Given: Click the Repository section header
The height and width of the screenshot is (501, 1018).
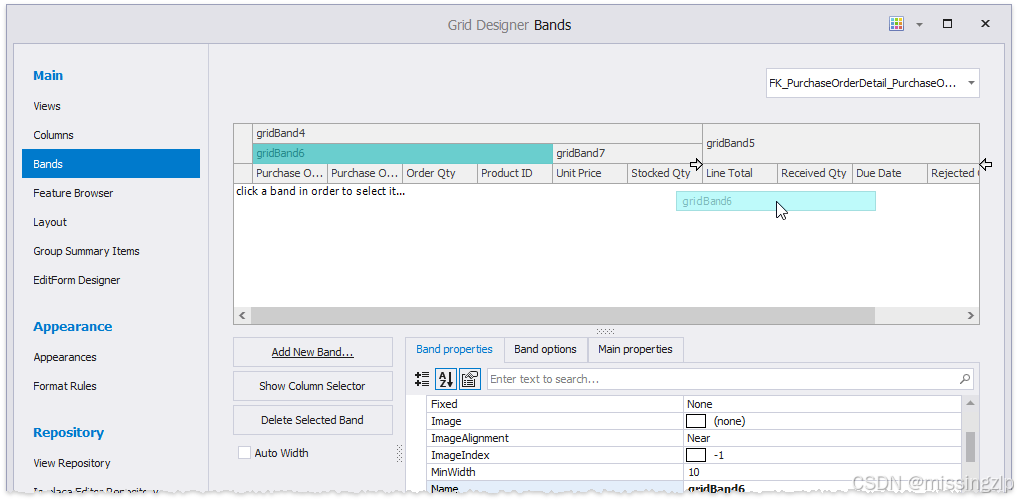Looking at the screenshot, I should tap(69, 433).
